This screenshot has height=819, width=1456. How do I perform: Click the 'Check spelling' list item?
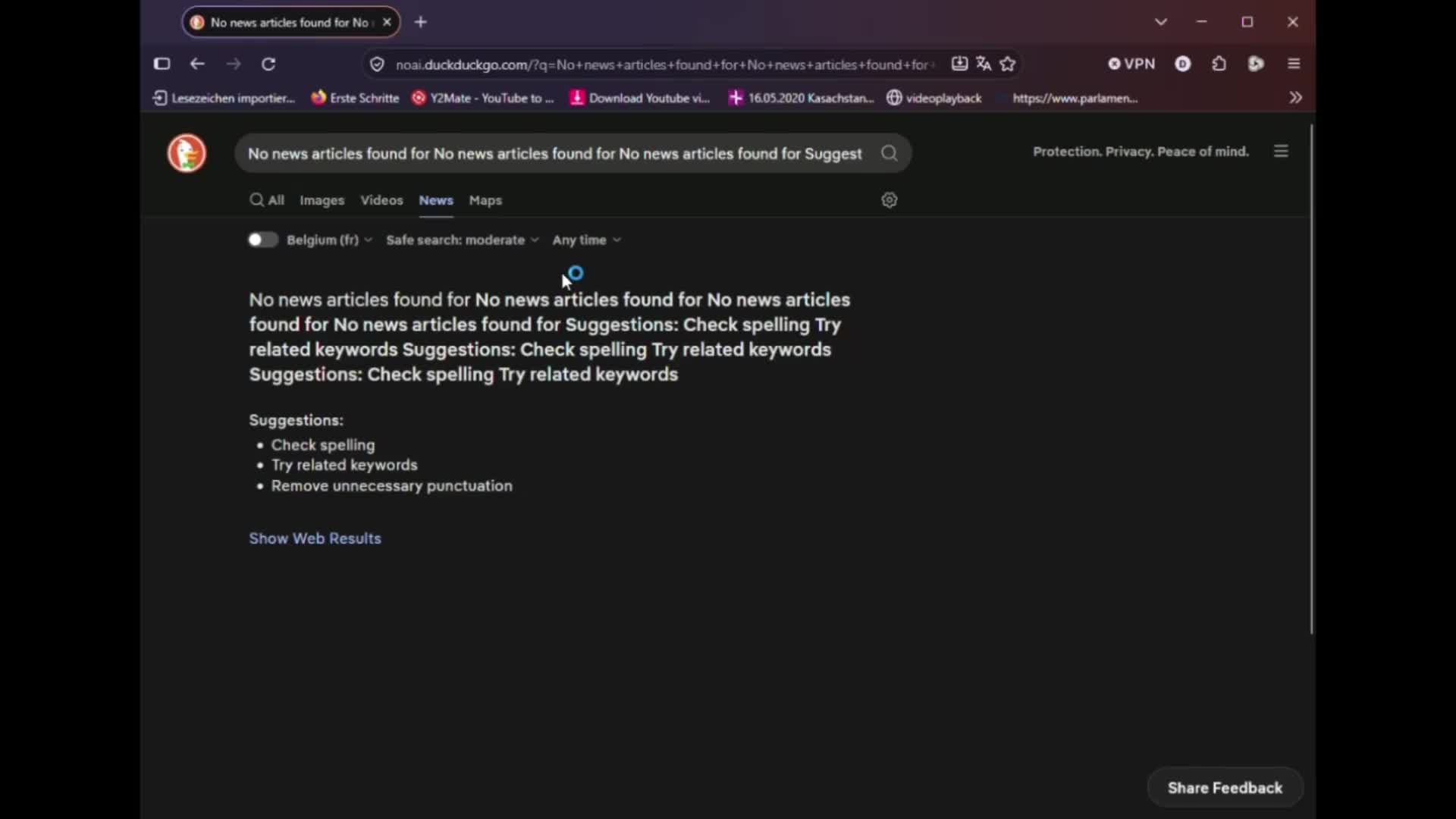(323, 445)
